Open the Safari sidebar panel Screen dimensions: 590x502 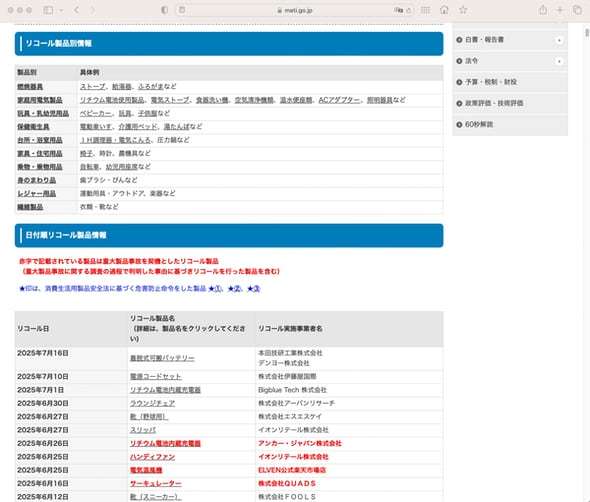[48, 10]
